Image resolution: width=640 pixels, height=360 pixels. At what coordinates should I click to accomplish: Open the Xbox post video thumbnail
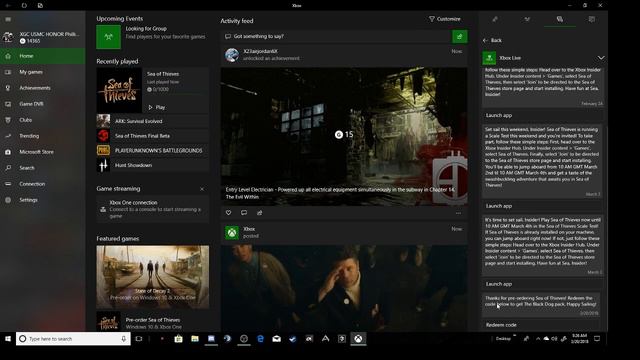(344, 288)
